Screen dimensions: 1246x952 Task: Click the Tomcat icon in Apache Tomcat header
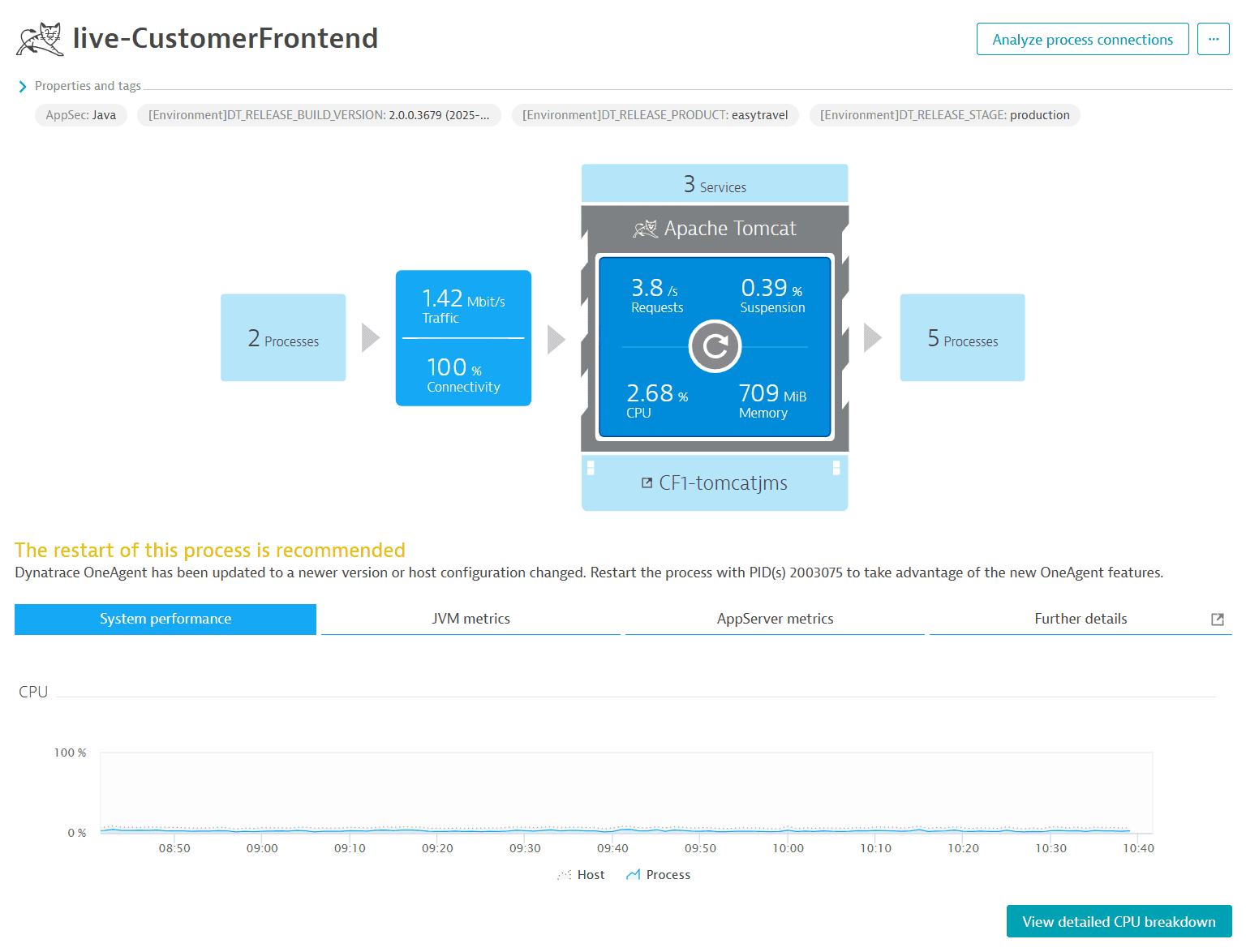646,229
